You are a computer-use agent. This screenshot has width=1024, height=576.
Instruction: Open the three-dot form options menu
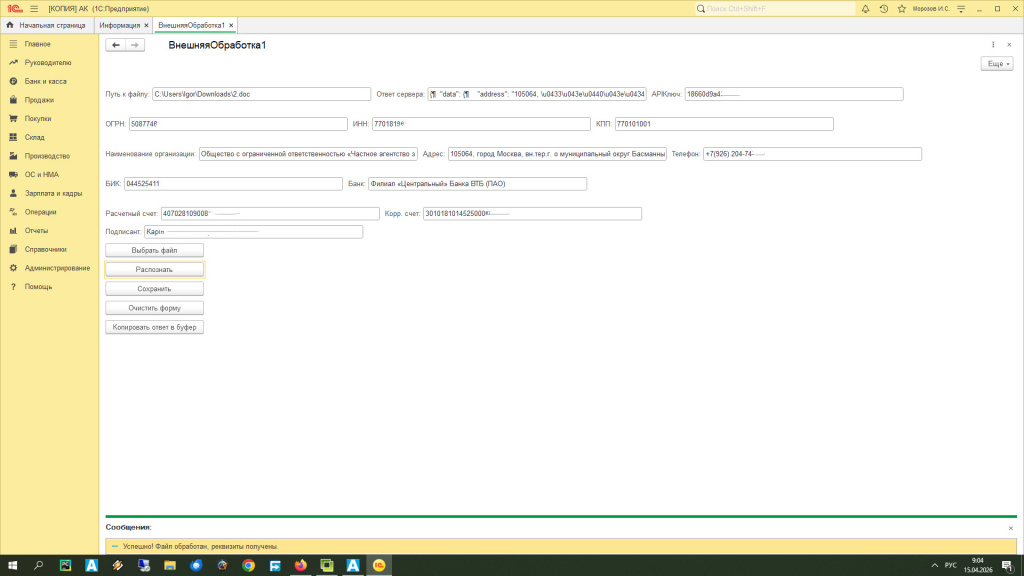(x=993, y=45)
